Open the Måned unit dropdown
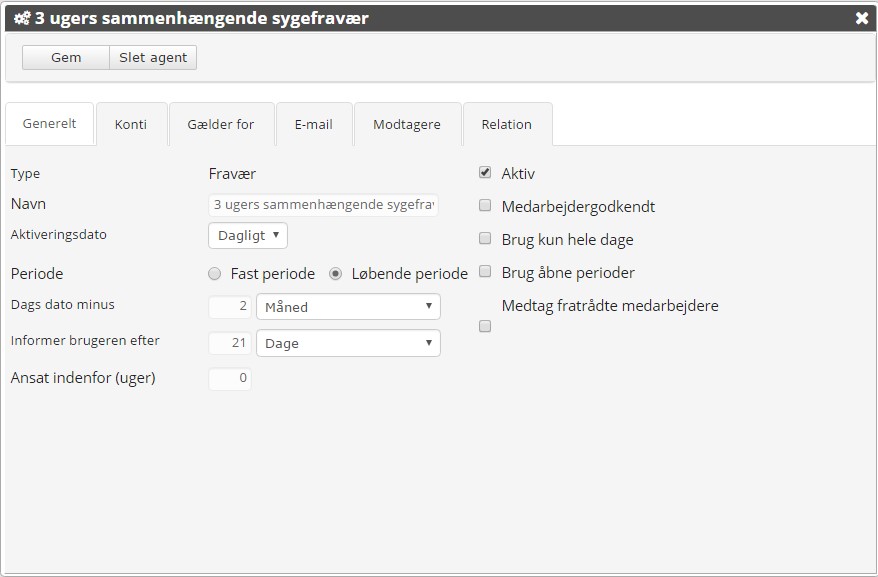 (x=348, y=307)
